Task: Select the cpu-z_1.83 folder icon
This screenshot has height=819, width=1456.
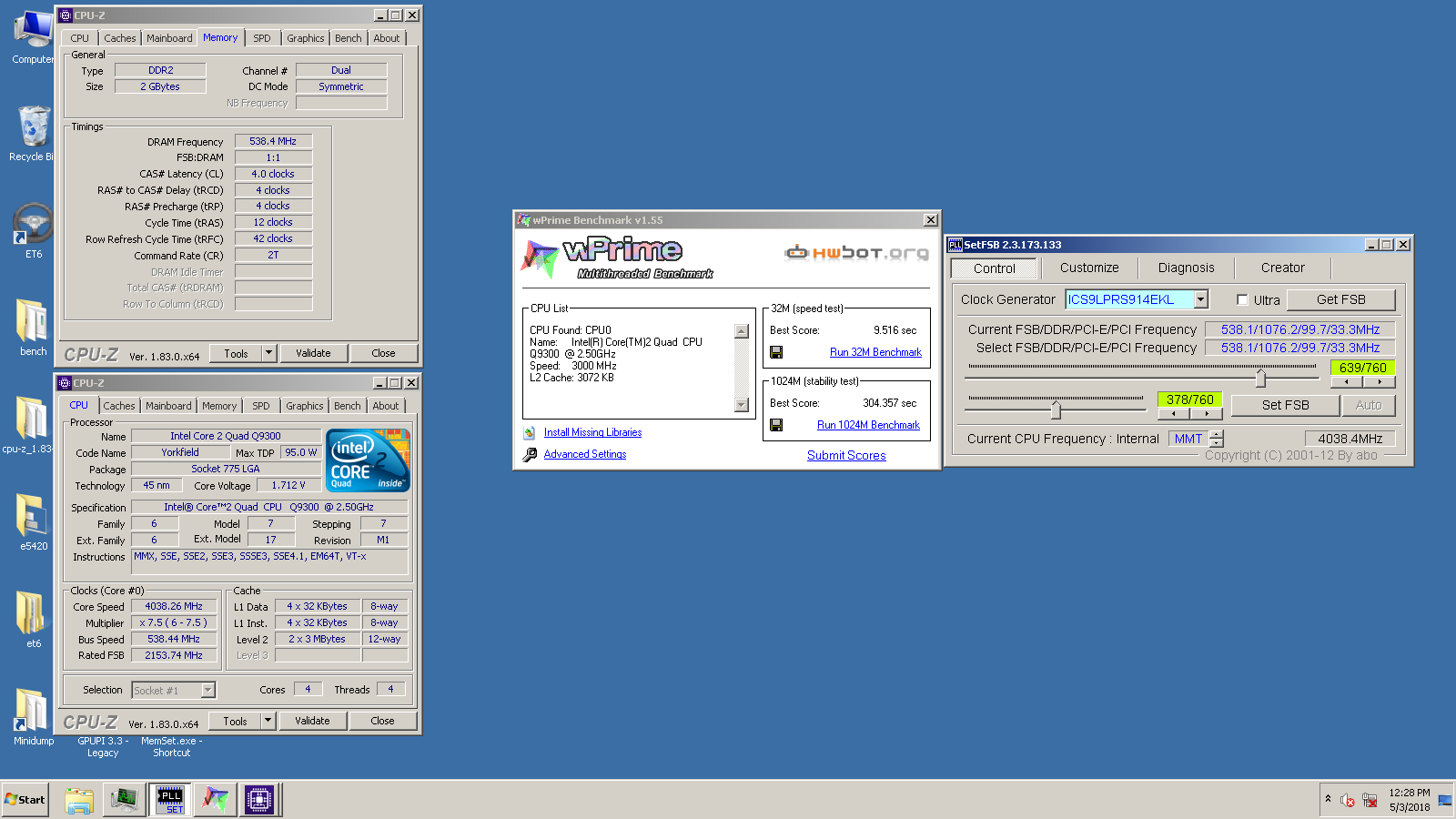Action: click(x=32, y=425)
